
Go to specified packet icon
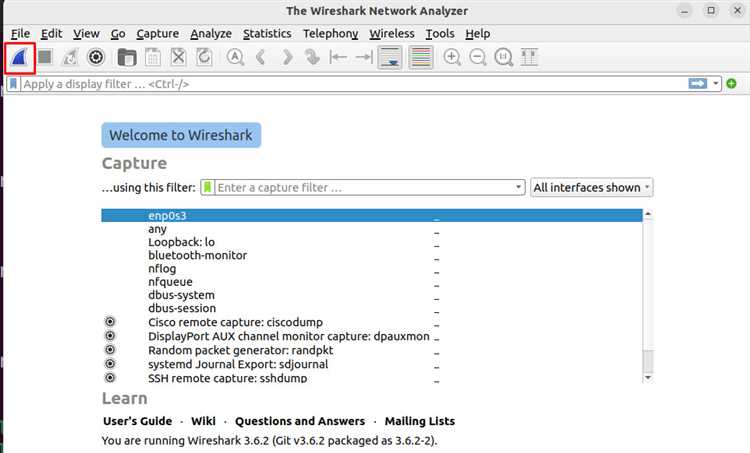312,57
